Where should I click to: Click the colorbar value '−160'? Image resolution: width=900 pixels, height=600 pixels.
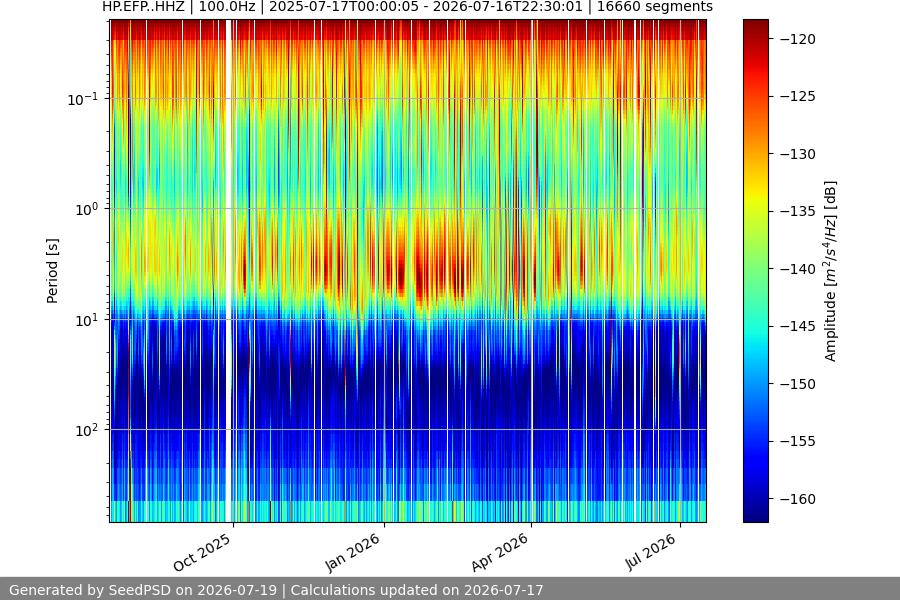pos(798,499)
